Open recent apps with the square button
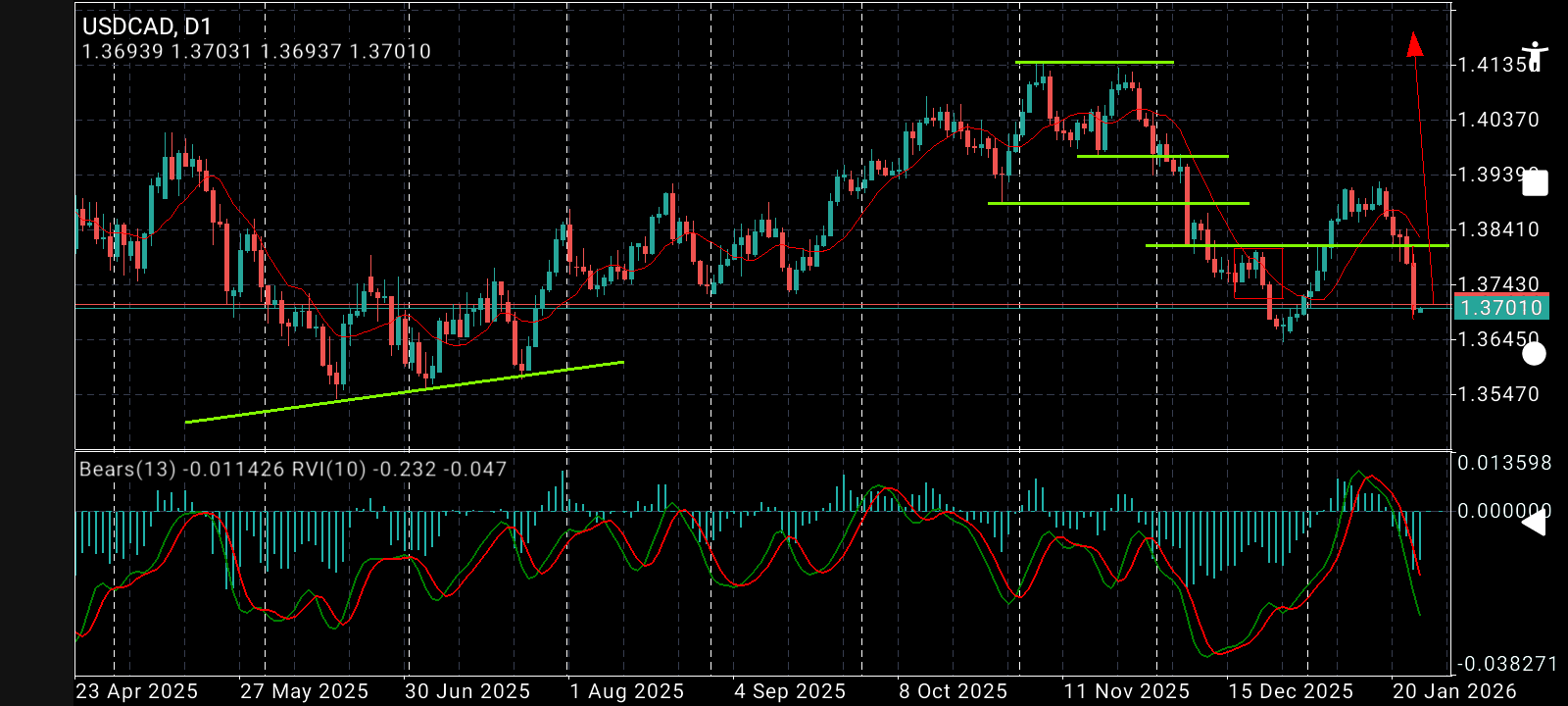 [1535, 183]
